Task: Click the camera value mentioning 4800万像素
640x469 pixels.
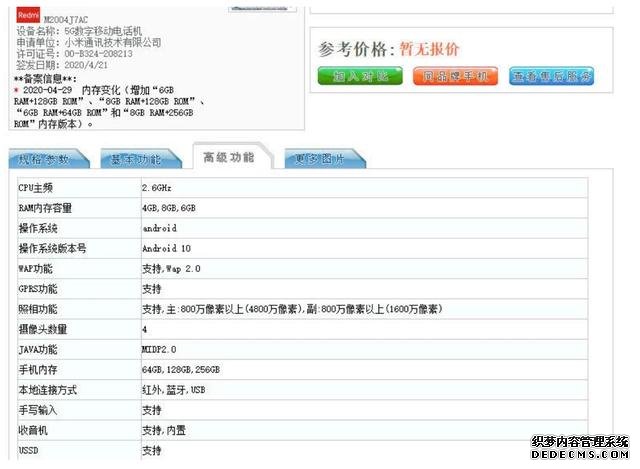Action: (292, 309)
